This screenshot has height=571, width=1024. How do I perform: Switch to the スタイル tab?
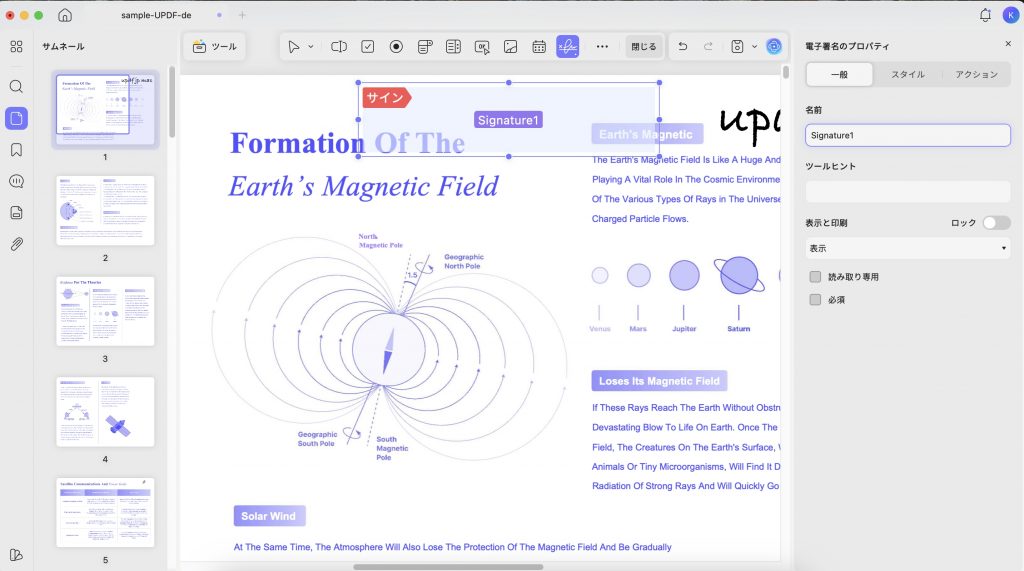908,74
